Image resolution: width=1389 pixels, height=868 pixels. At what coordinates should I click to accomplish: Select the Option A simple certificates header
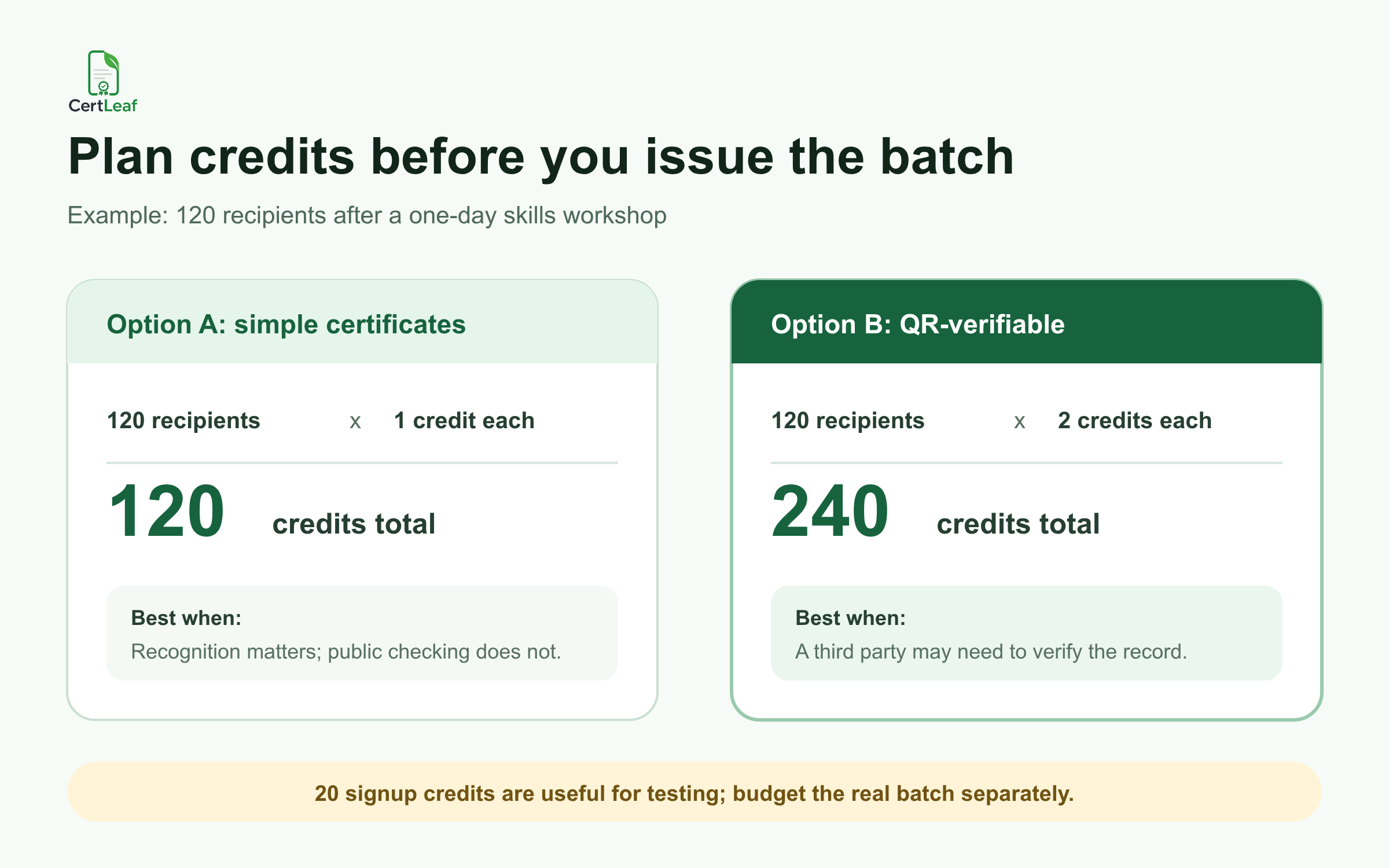coord(362,323)
